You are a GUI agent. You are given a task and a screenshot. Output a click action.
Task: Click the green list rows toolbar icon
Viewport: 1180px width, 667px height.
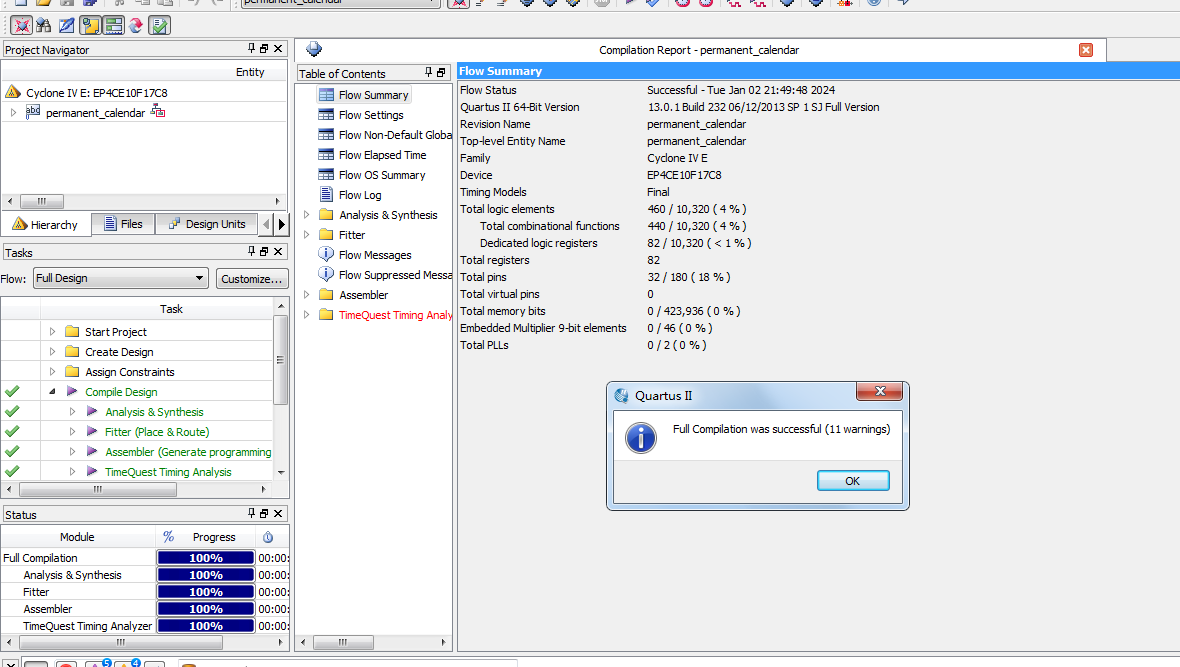point(114,26)
